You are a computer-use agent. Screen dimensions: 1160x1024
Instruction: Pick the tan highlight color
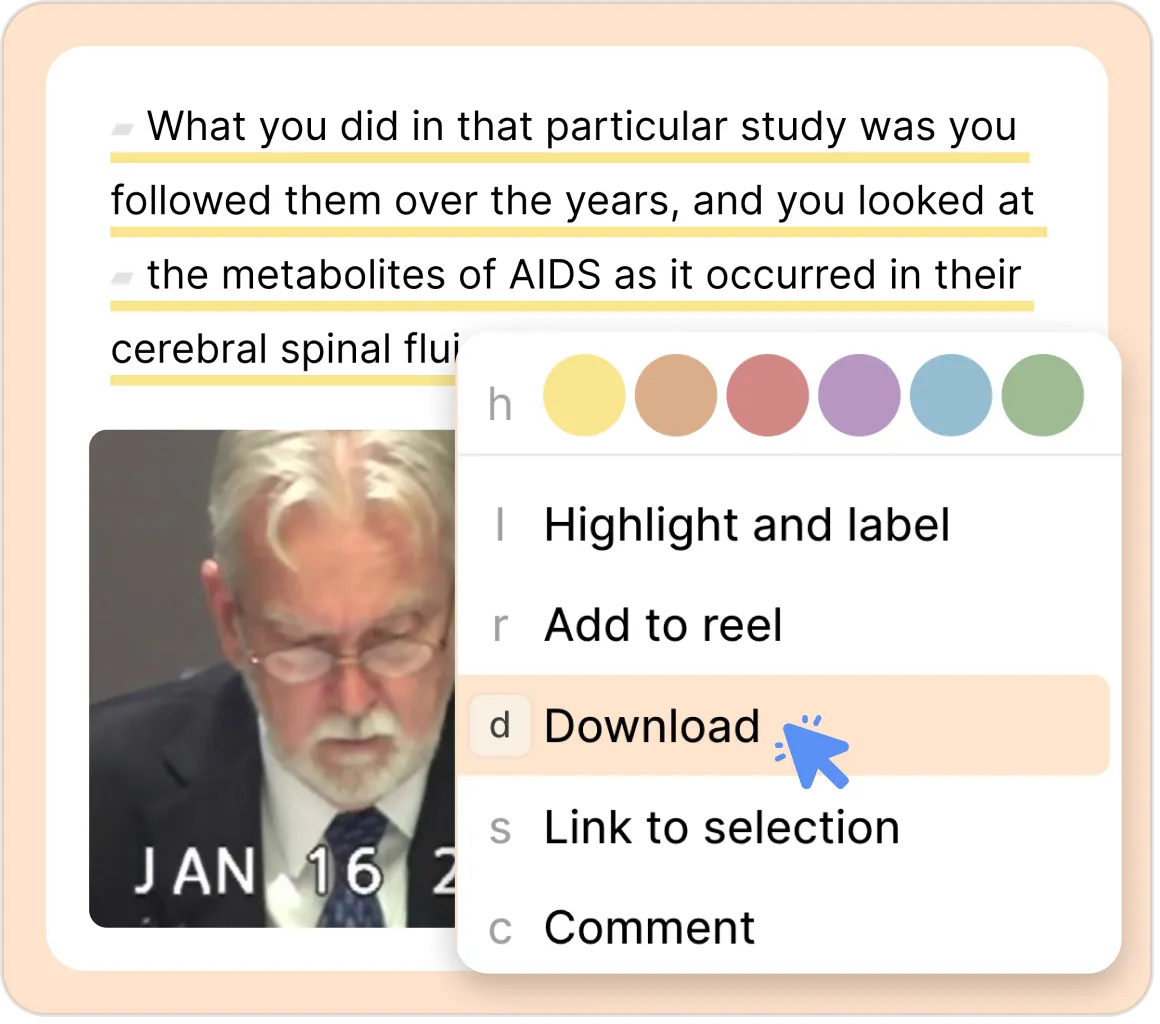pos(678,397)
